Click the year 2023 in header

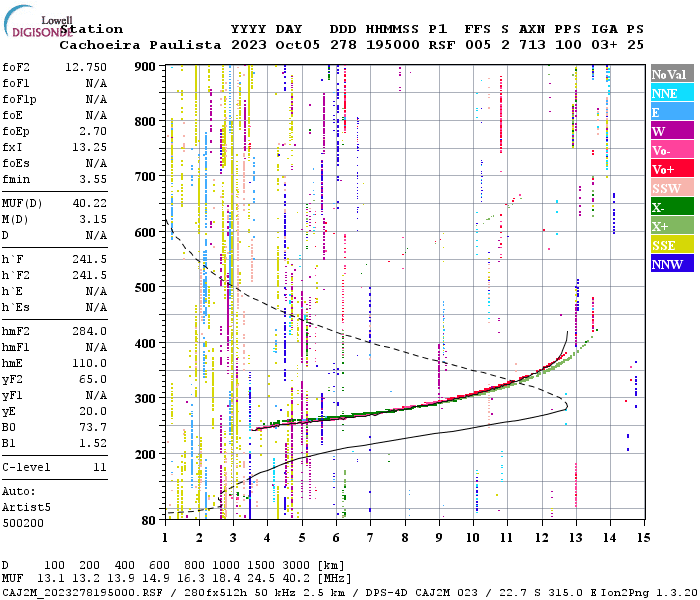pyautogui.click(x=249, y=45)
